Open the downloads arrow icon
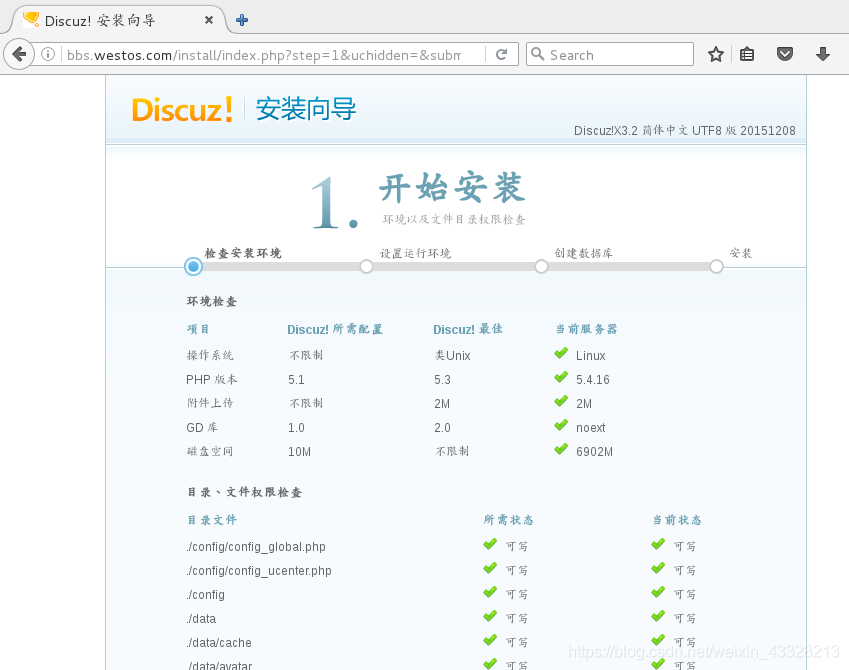The height and width of the screenshot is (670, 849). pyautogui.click(x=823, y=54)
